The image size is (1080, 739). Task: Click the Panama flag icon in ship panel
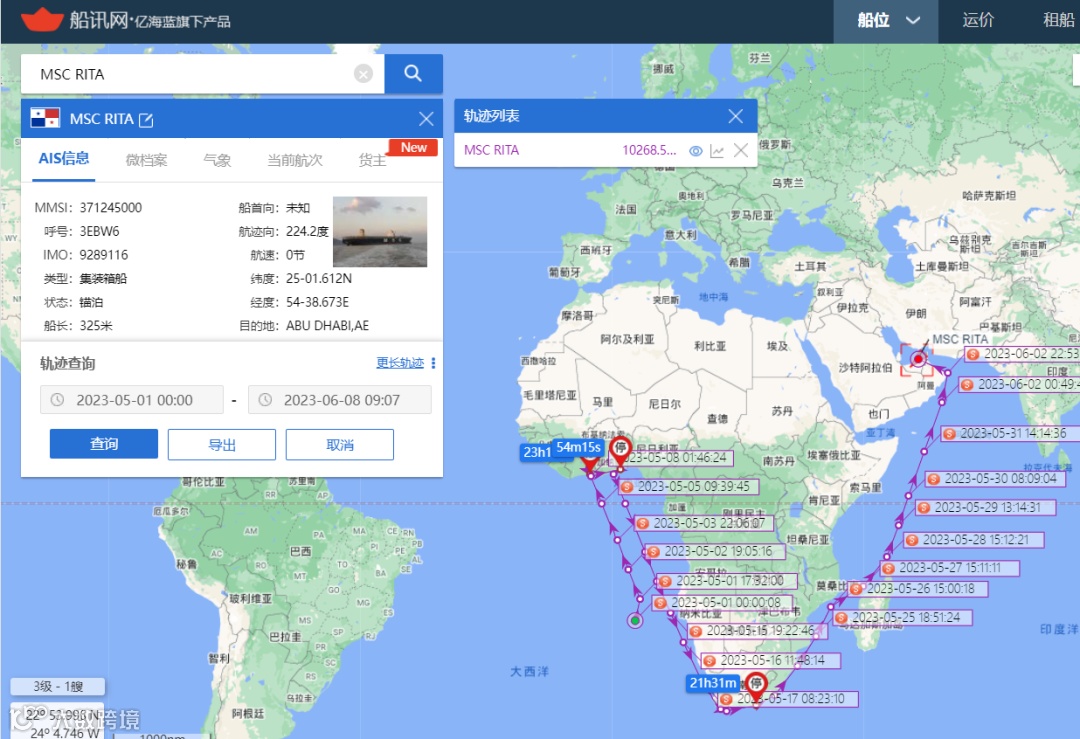(x=45, y=118)
